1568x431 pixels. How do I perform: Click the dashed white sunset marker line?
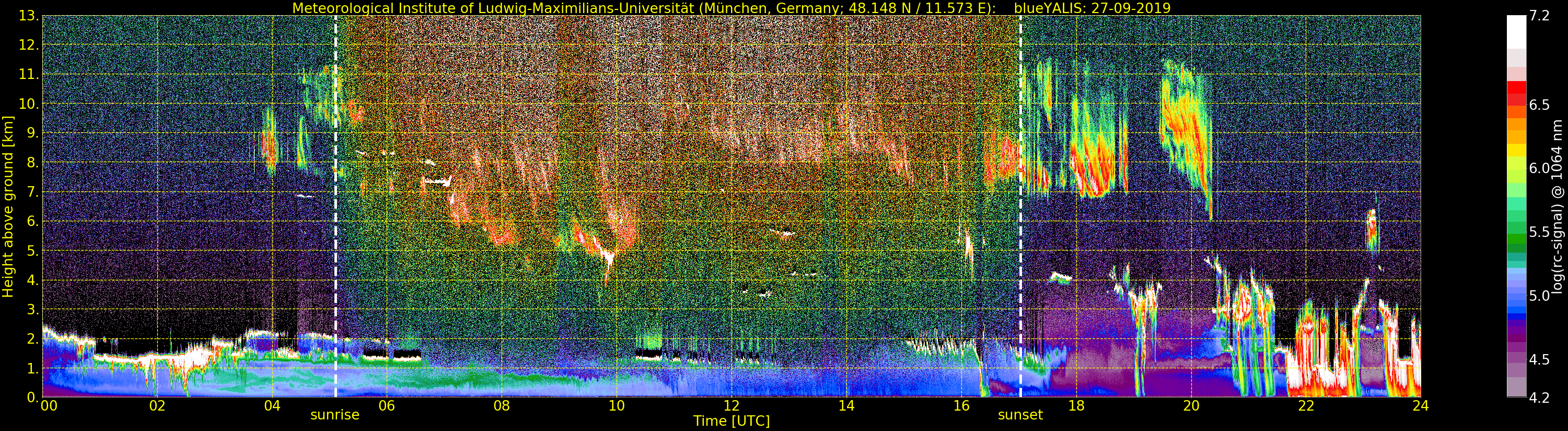pos(1020,206)
